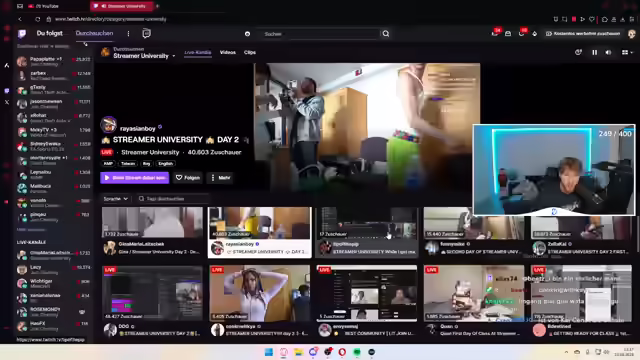Select the Live-Kanäle tab

pos(198,52)
